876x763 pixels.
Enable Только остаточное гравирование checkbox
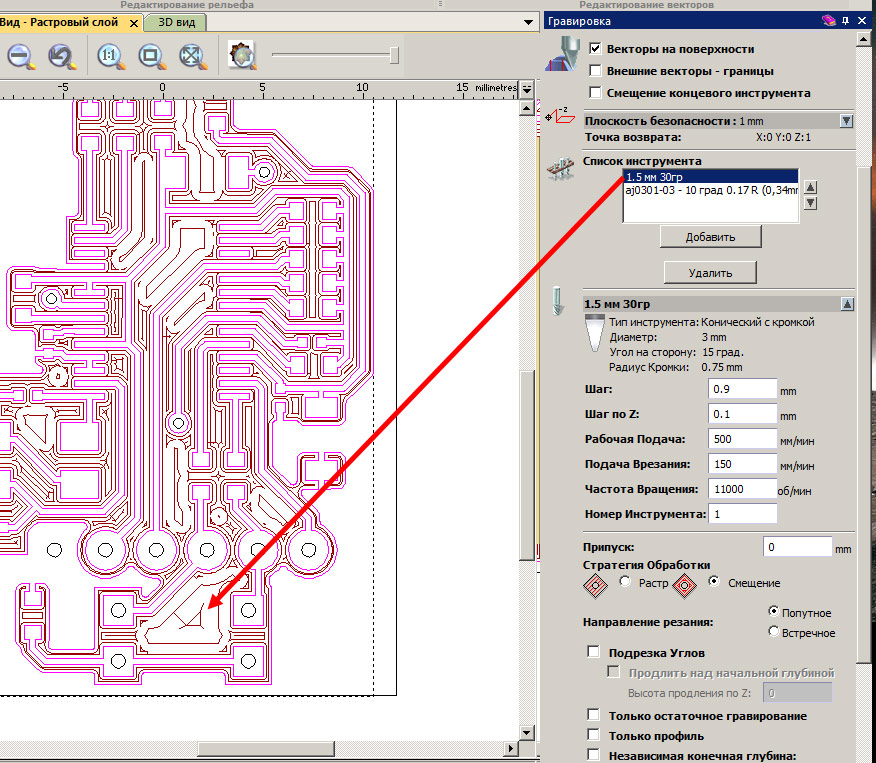pos(593,714)
